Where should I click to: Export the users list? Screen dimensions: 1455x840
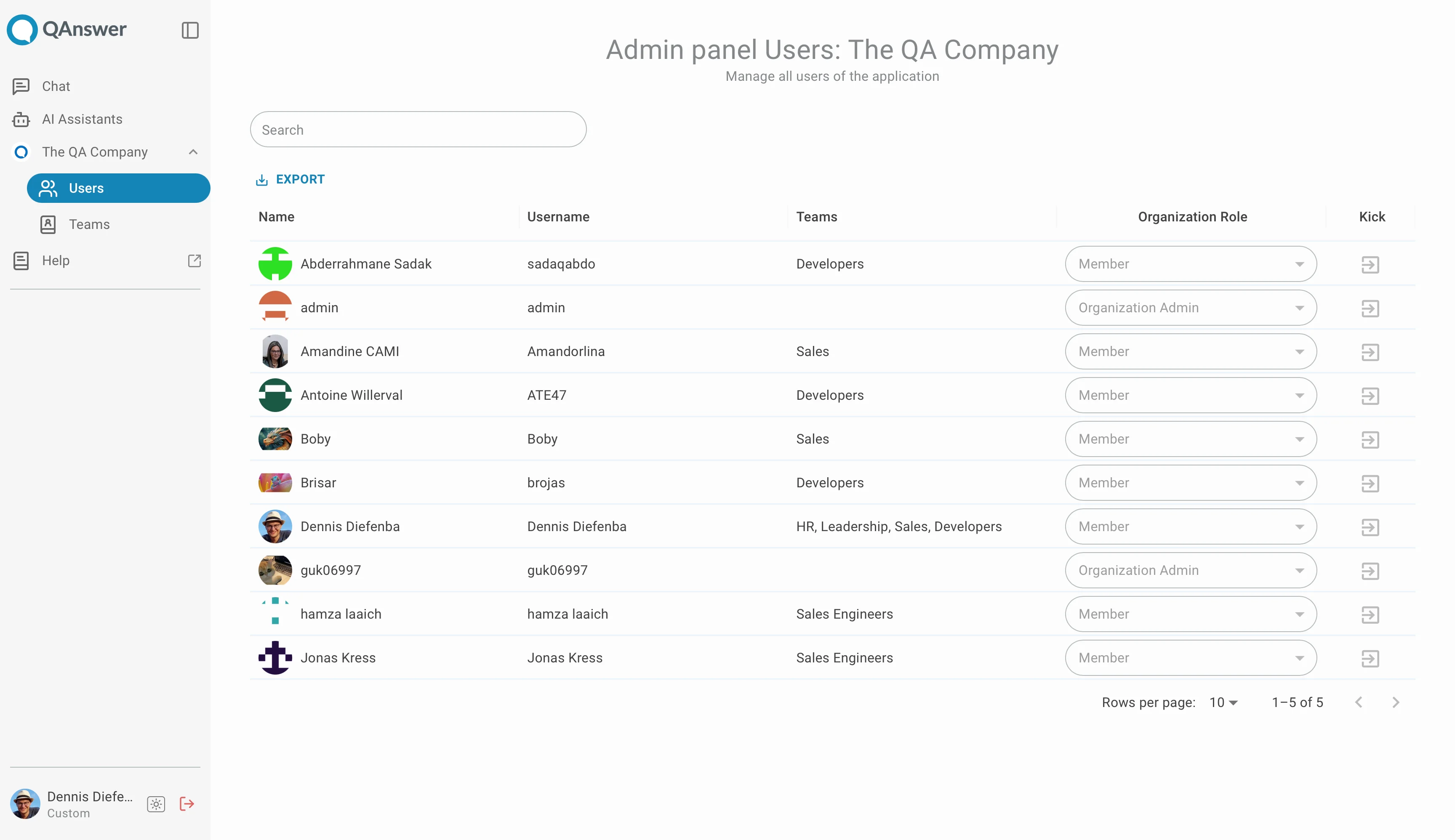pos(290,179)
